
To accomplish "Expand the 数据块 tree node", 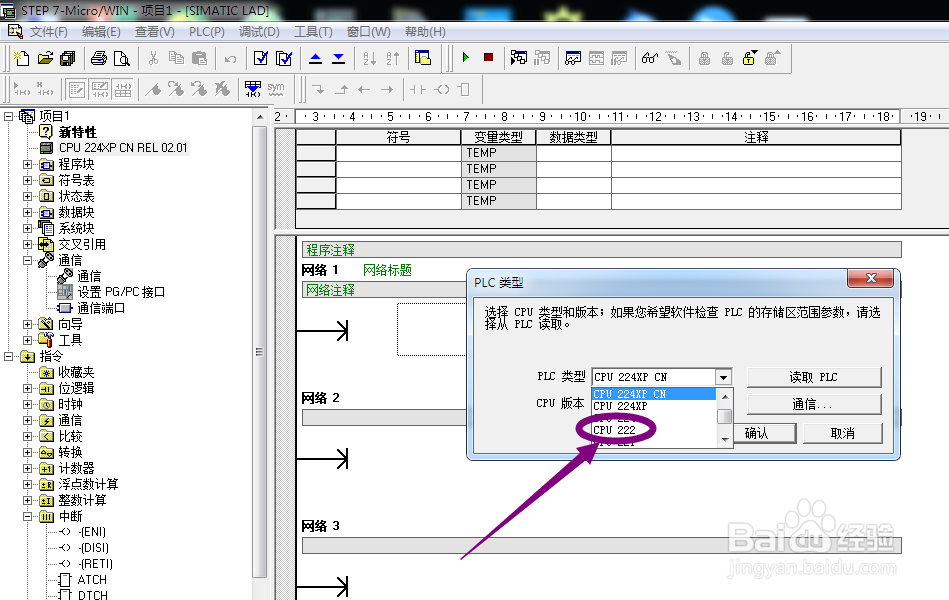I will (27, 212).
